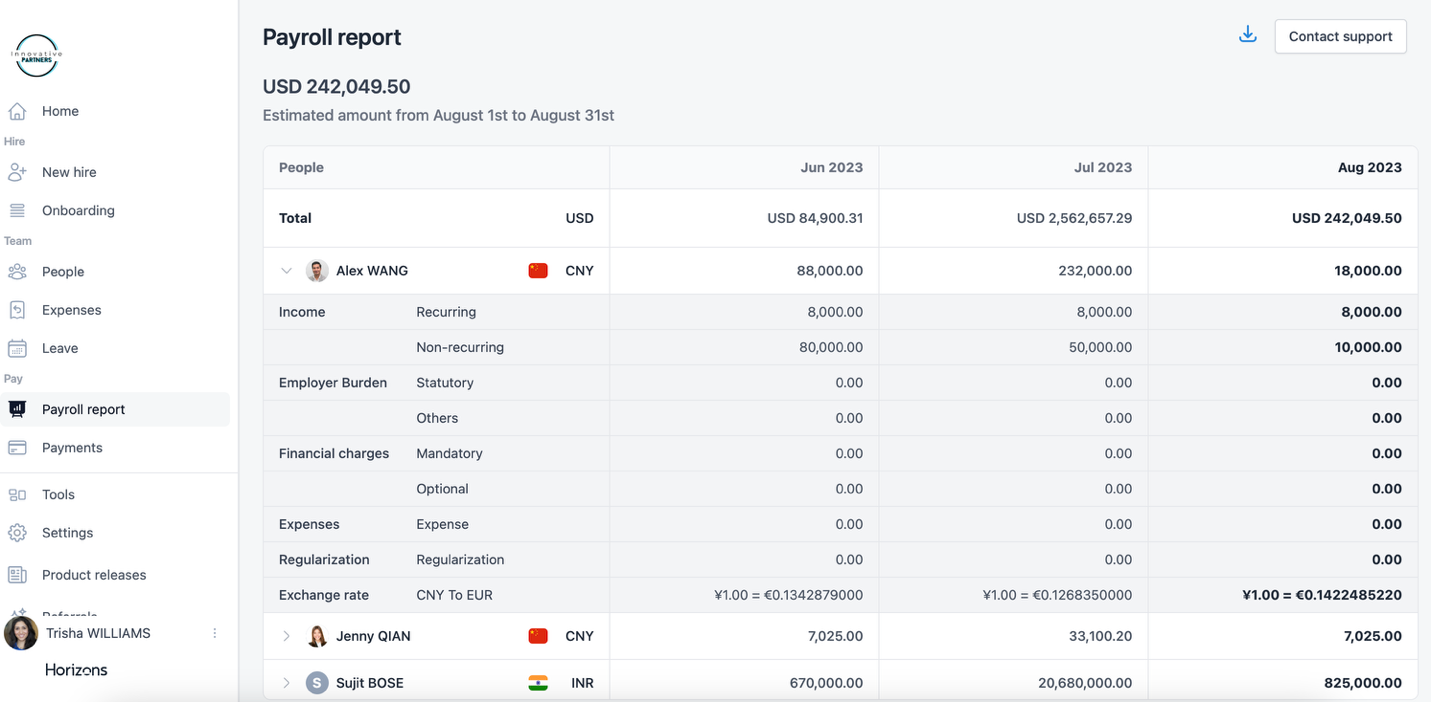The image size is (1431, 702).
Task: Open the Tools menu item
Action: pos(58,495)
